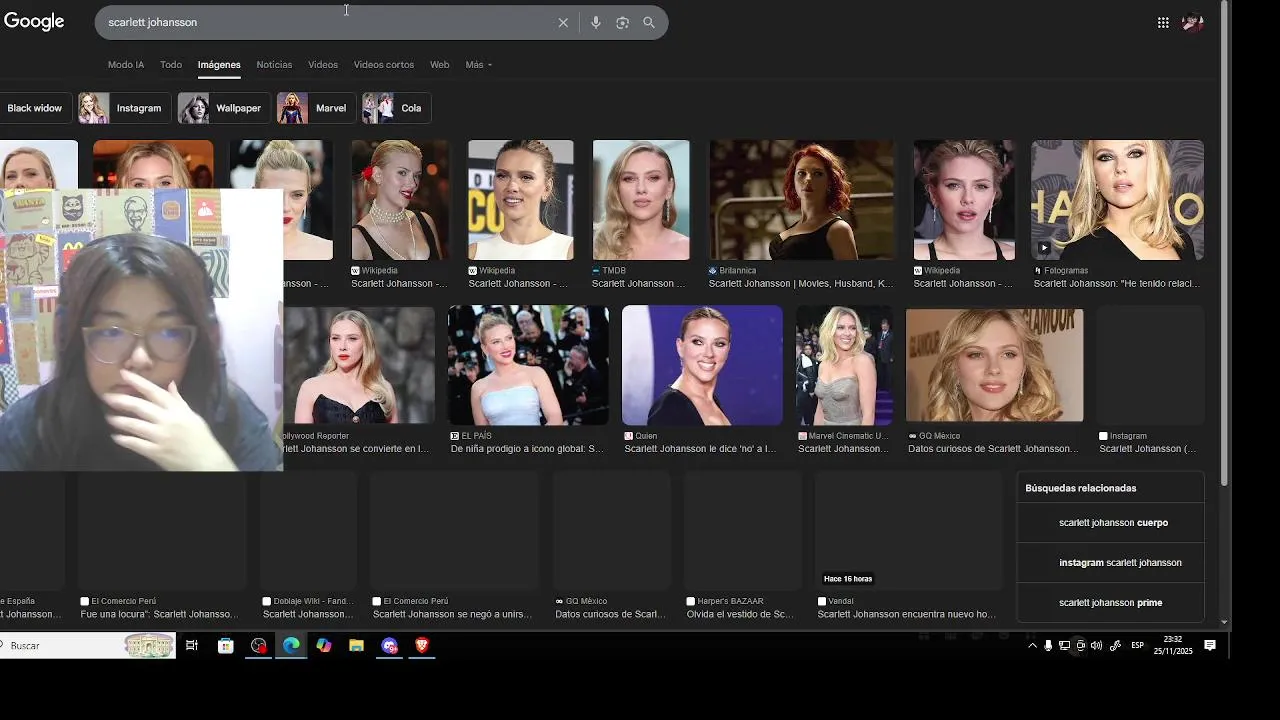
Task: Open File Explorer from taskbar
Action: click(356, 646)
